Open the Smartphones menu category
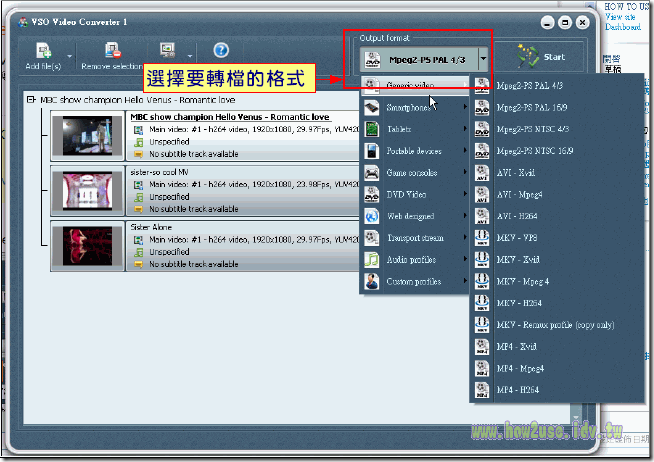Viewport: 654px width, 462px height. (x=415, y=108)
